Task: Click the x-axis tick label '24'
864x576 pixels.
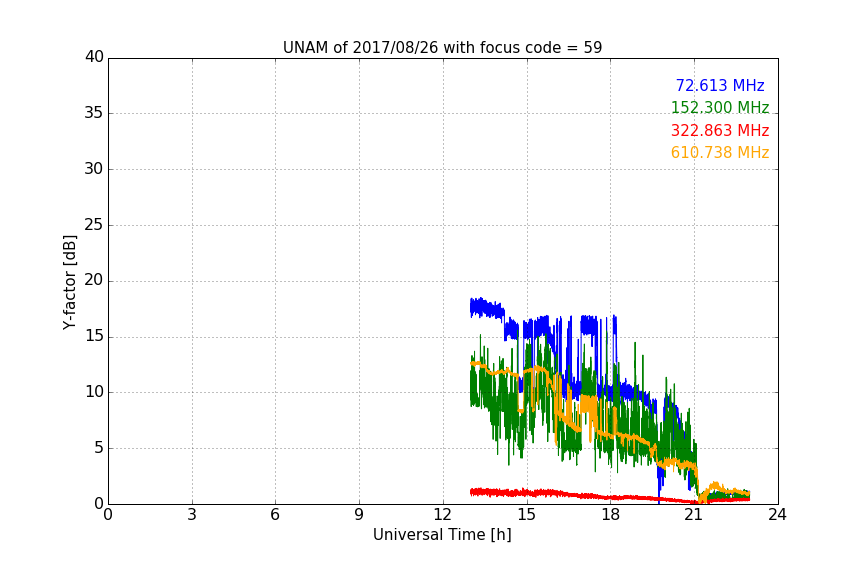Action: 777,515
